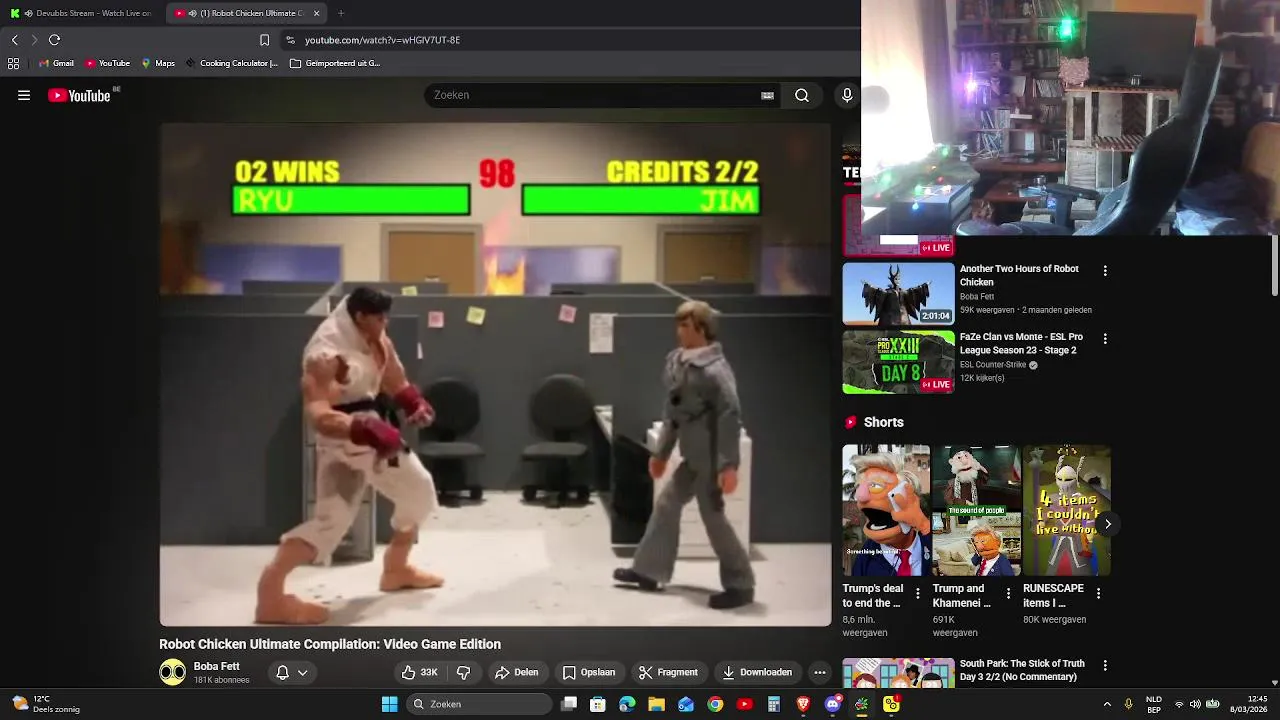The image size is (1280, 720).
Task: Show next Shorts with the arrow
Action: click(x=1108, y=524)
